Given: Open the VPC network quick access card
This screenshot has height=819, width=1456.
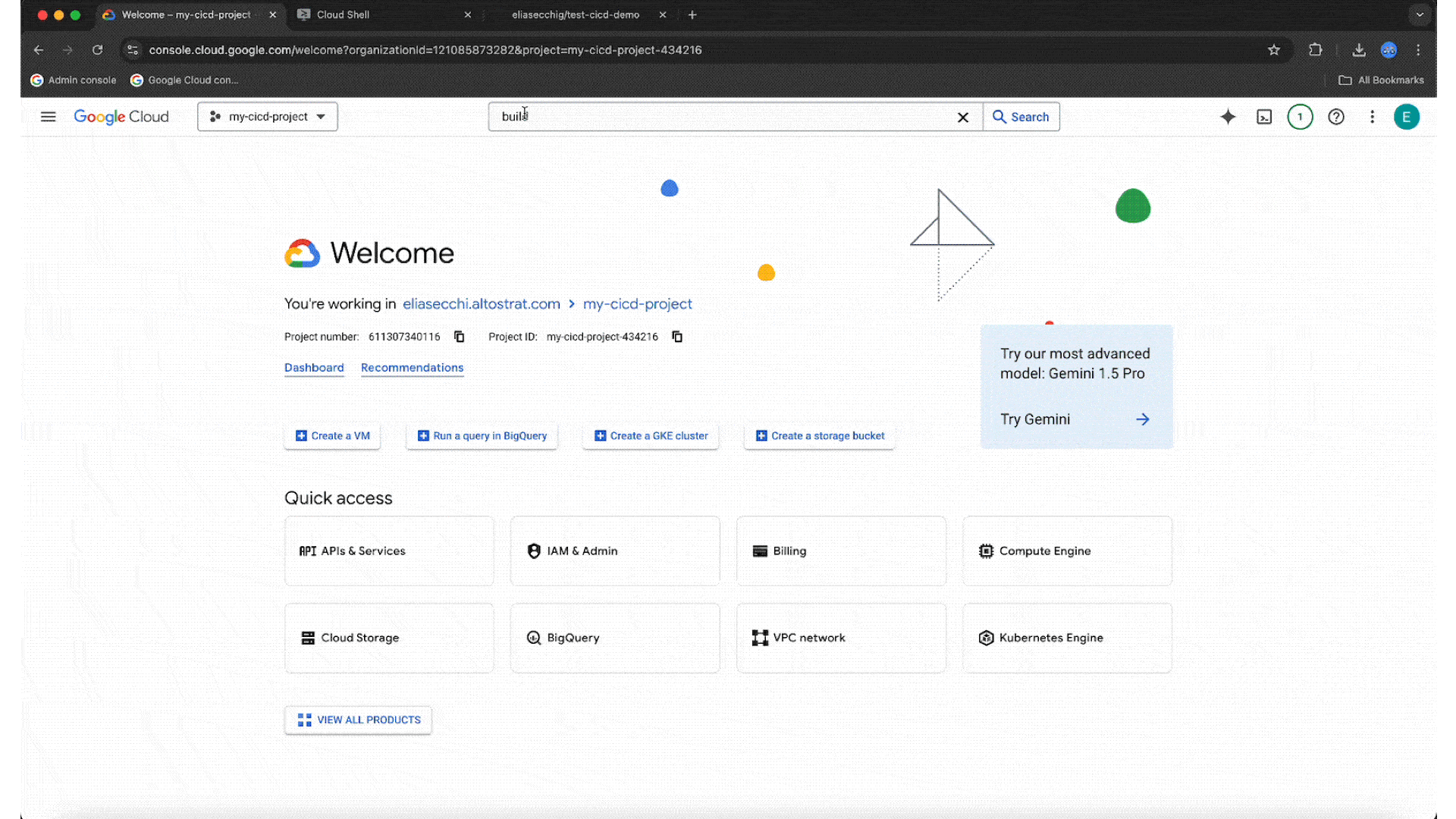Looking at the screenshot, I should pyautogui.click(x=841, y=638).
